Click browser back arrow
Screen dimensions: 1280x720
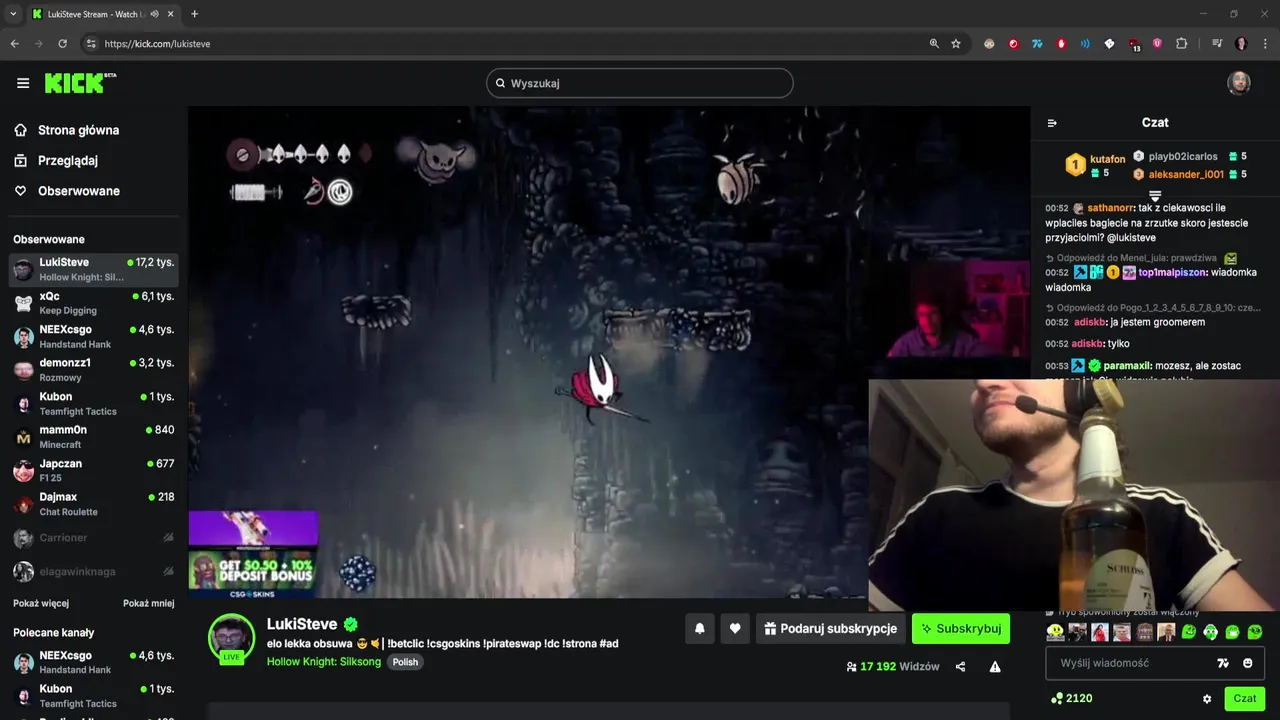(14, 44)
